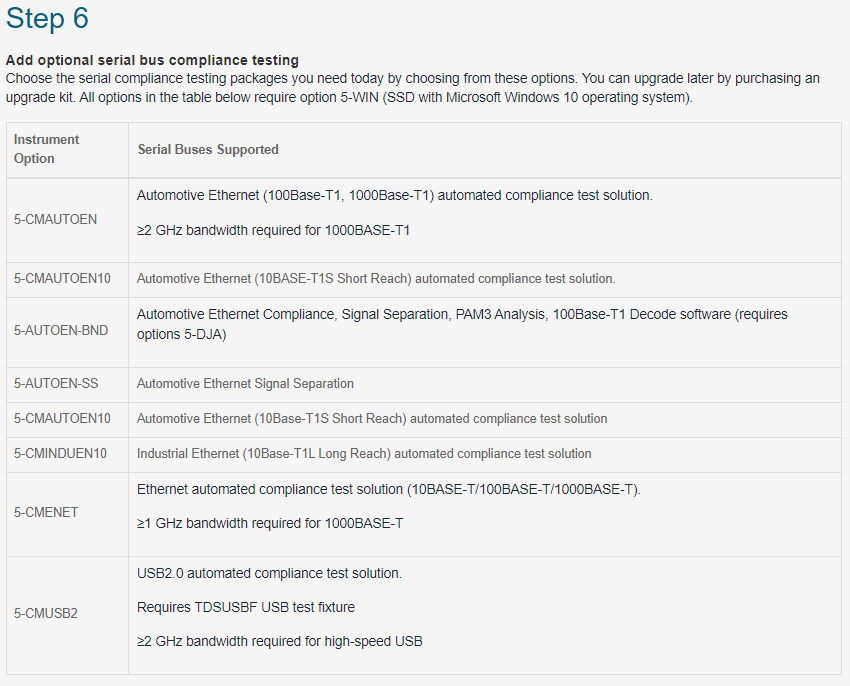Click the Serial Buses Supported column header
850x686 pixels.
point(208,150)
